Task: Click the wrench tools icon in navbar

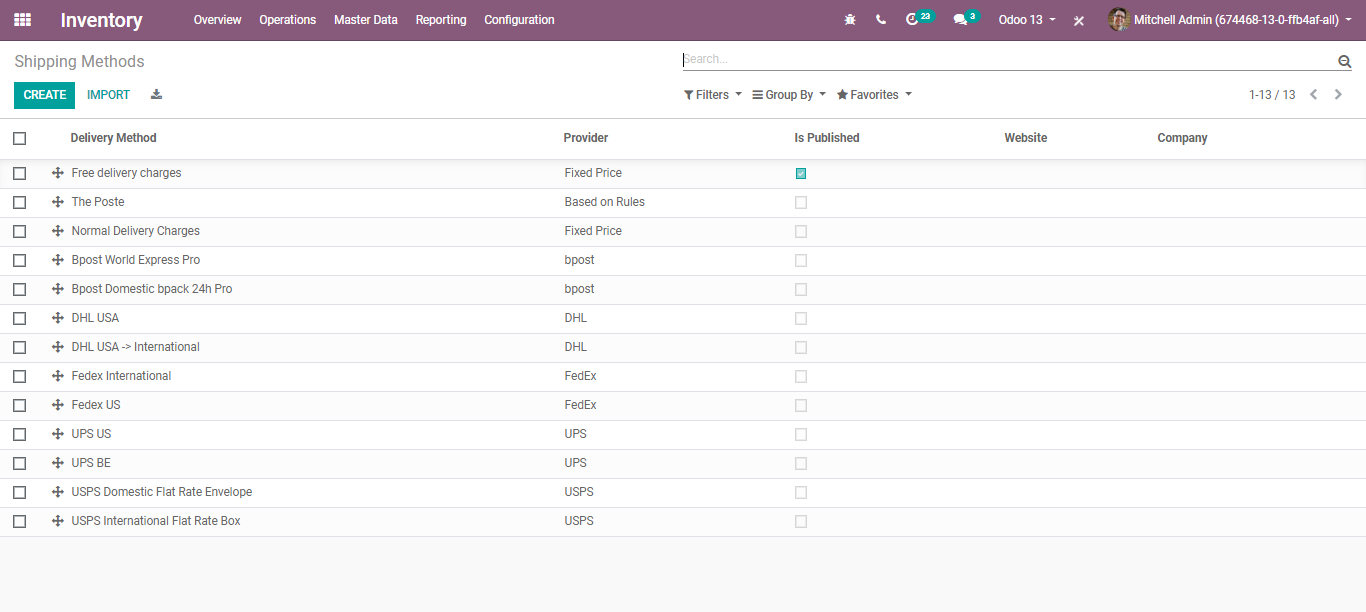Action: [1079, 20]
